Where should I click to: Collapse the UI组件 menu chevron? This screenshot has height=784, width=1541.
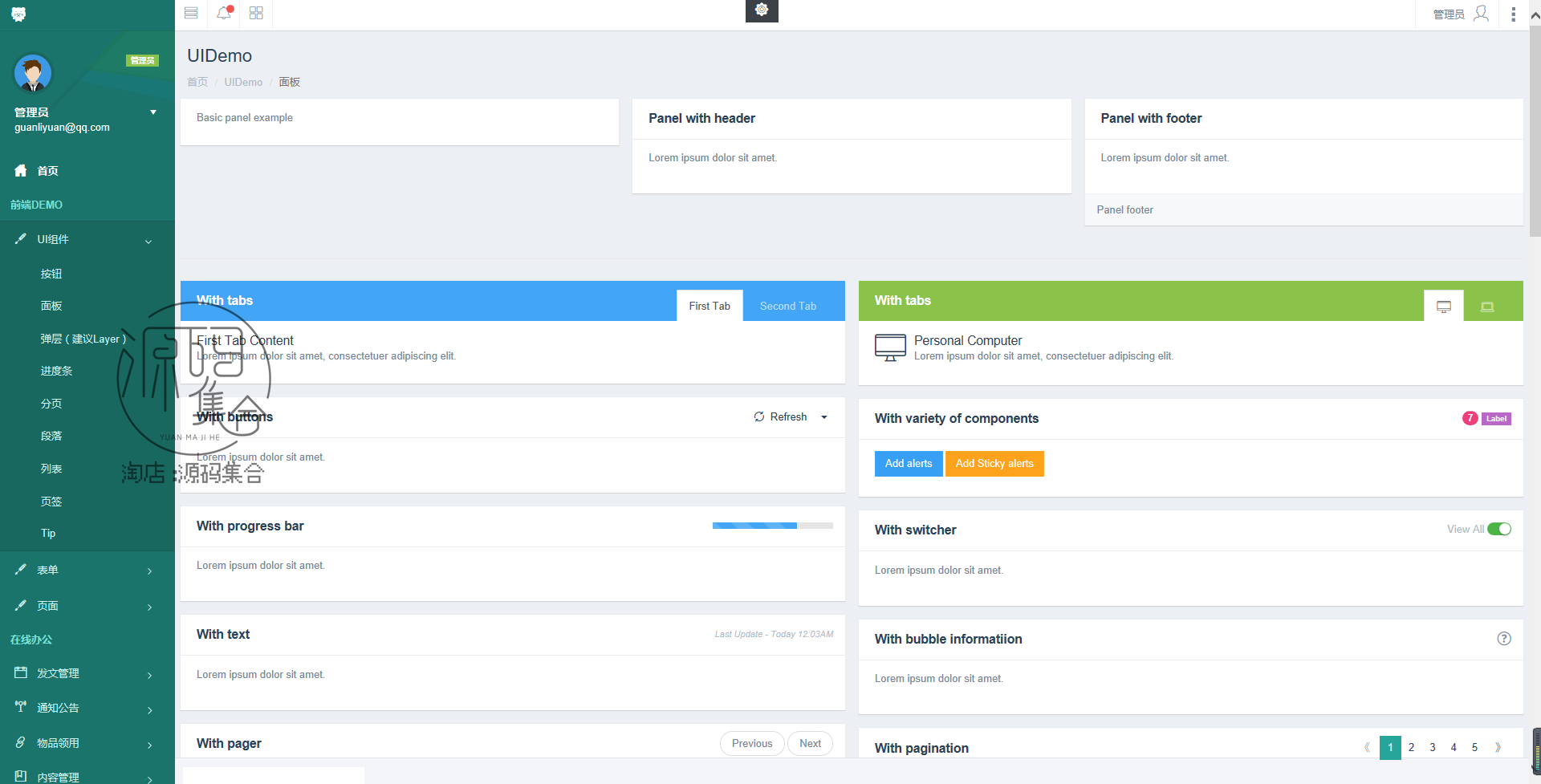coord(148,241)
